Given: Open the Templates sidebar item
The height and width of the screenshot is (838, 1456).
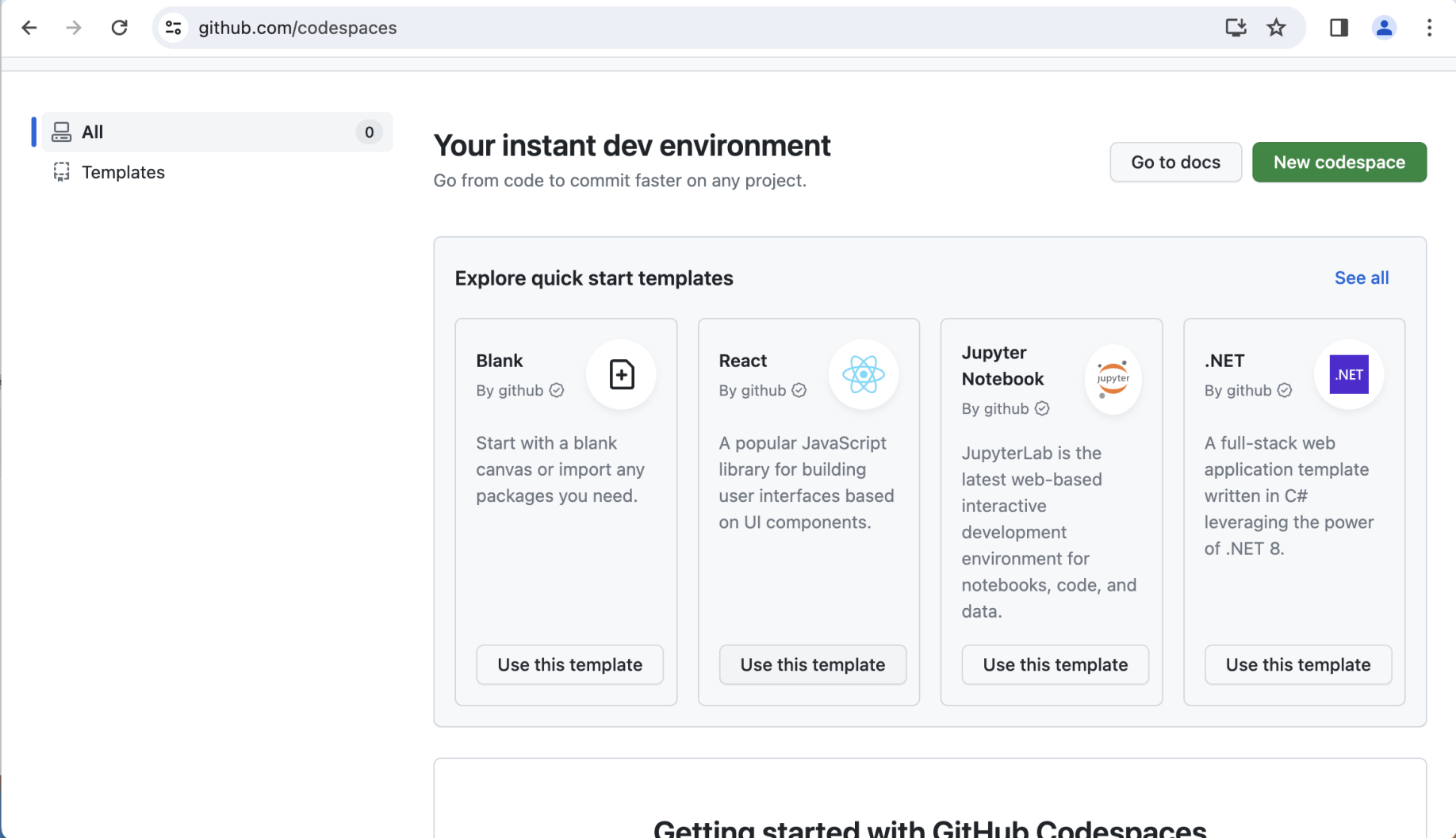Looking at the screenshot, I should [123, 172].
